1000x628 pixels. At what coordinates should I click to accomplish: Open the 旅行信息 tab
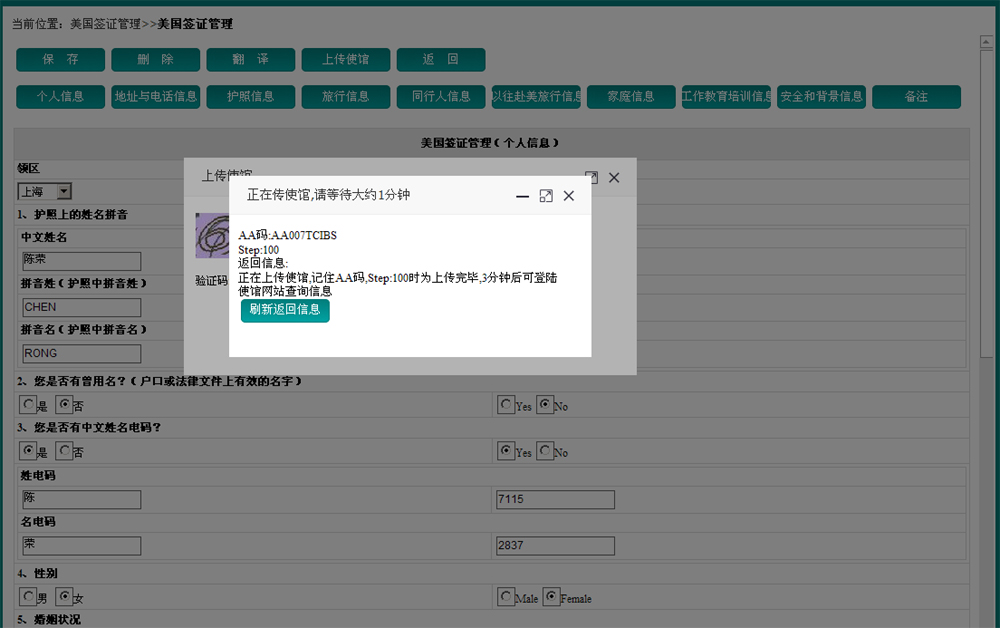point(346,97)
